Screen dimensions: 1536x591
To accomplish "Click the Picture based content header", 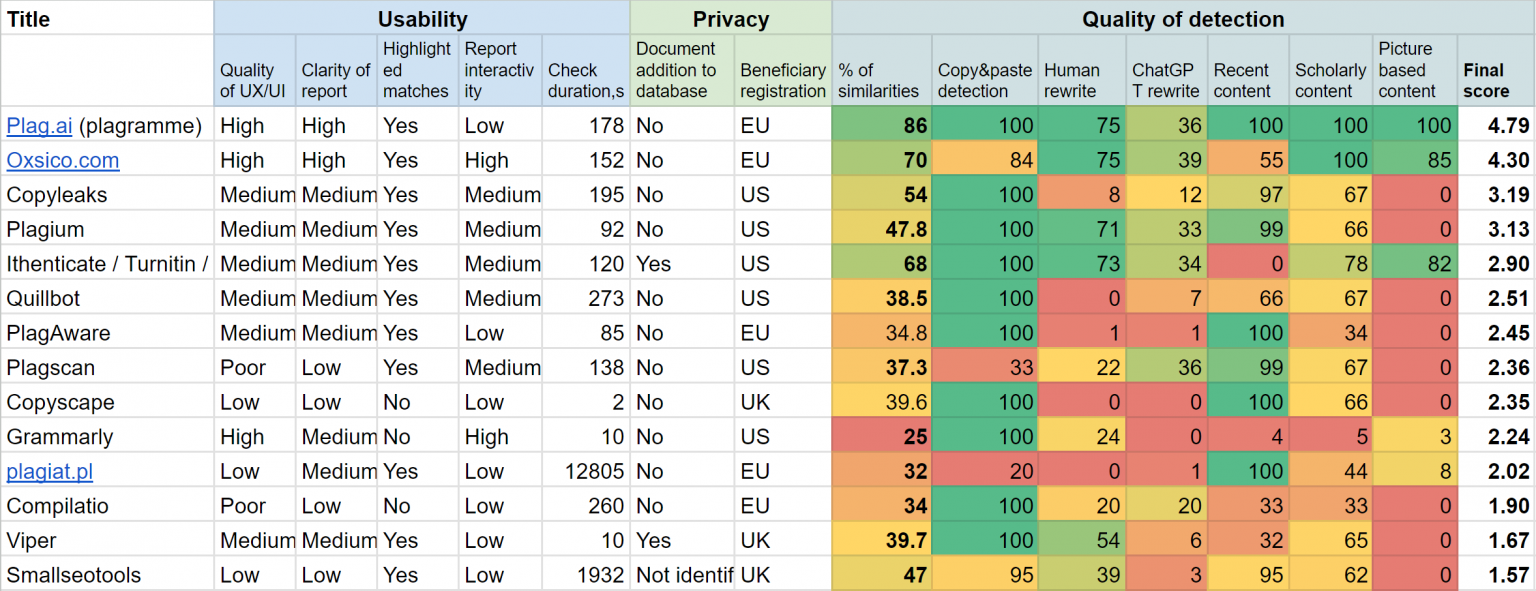I will point(1414,70).
